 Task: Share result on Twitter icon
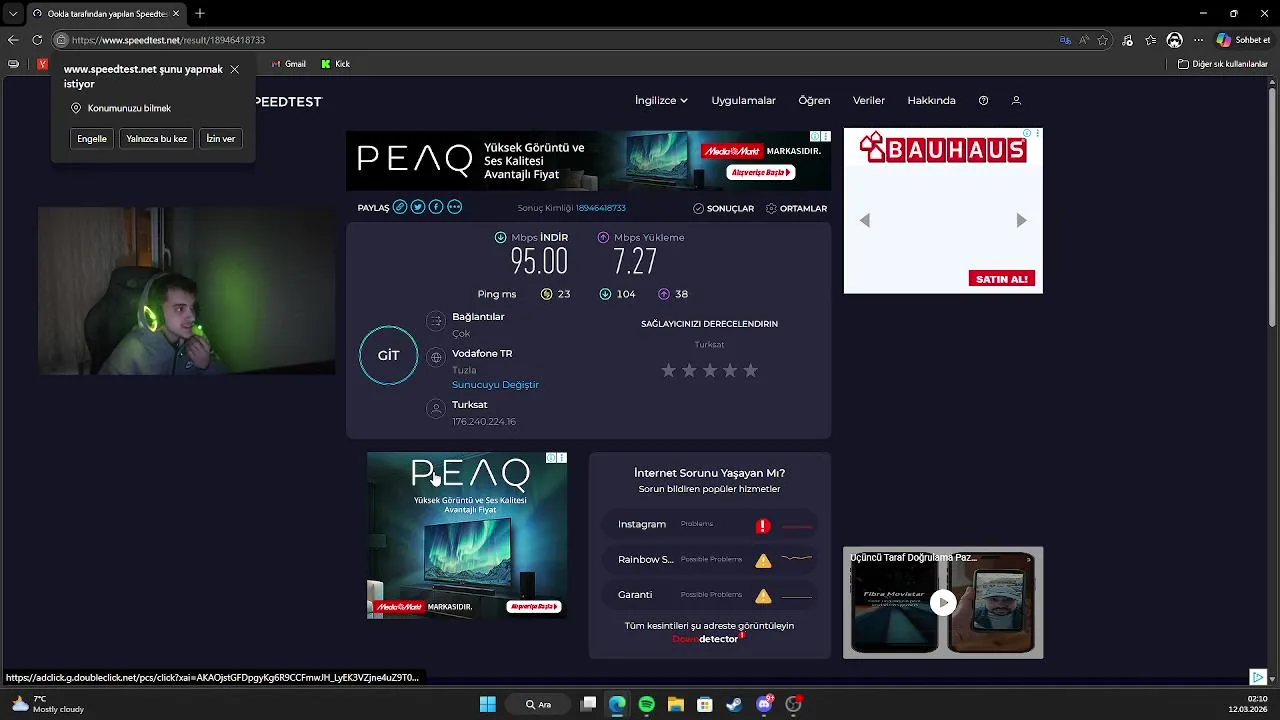pyautogui.click(x=418, y=207)
